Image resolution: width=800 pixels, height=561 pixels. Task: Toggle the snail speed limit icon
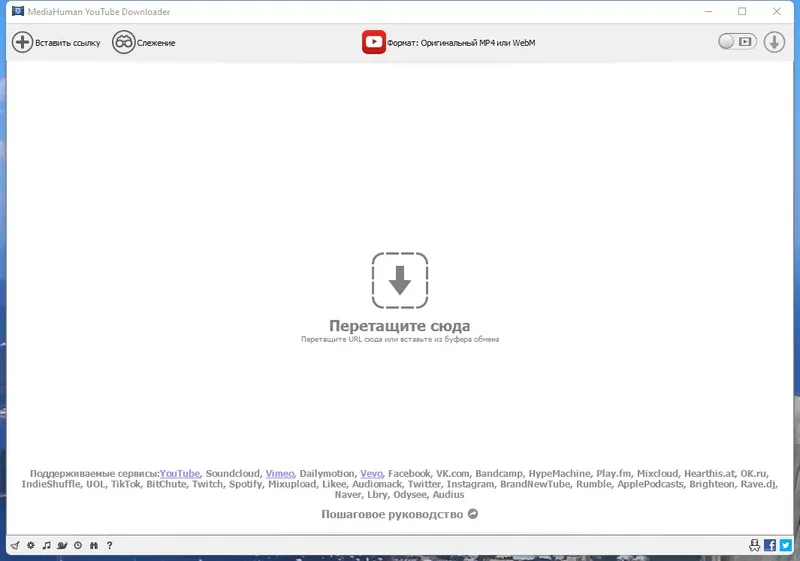[62, 545]
